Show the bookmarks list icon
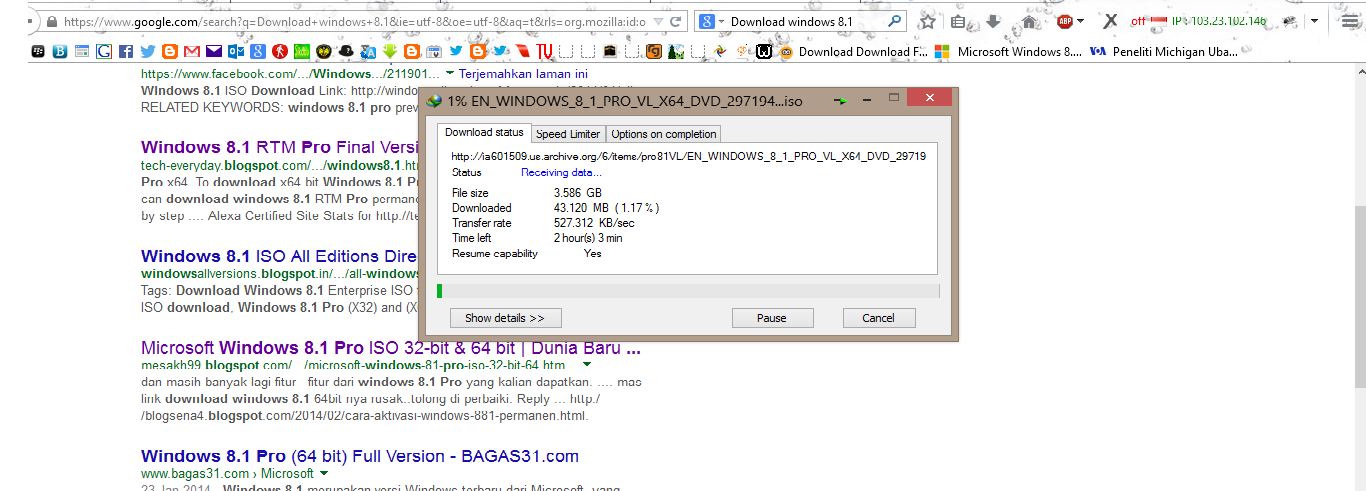1366x491 pixels. click(958, 21)
